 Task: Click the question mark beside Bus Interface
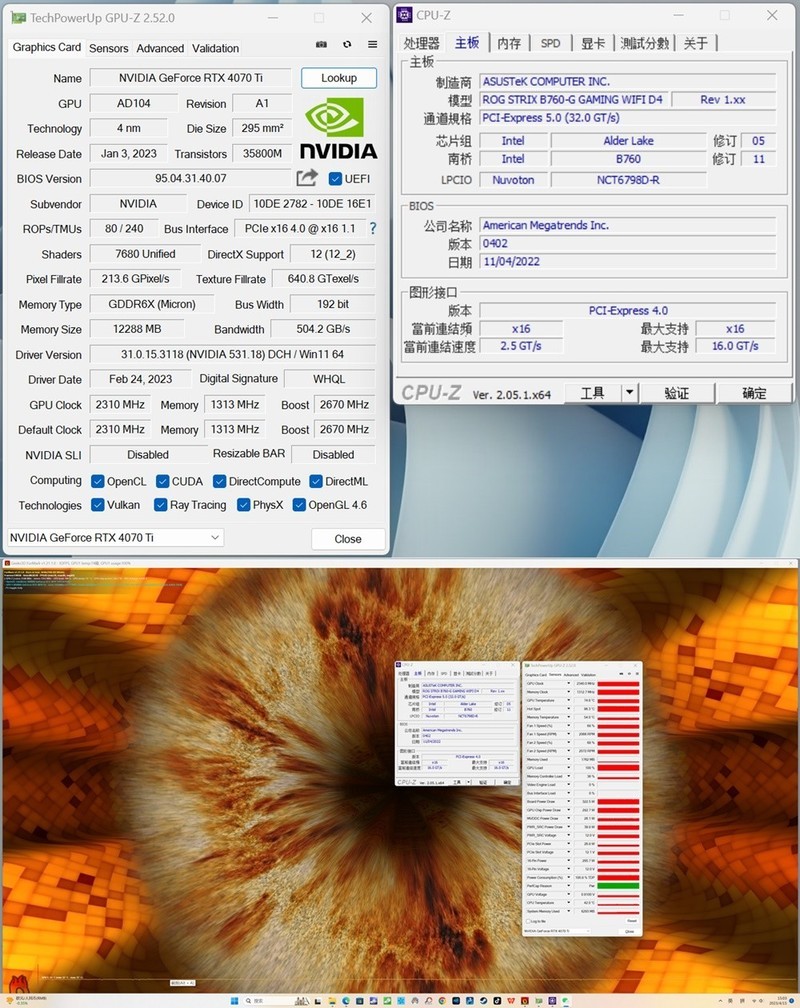click(x=371, y=228)
